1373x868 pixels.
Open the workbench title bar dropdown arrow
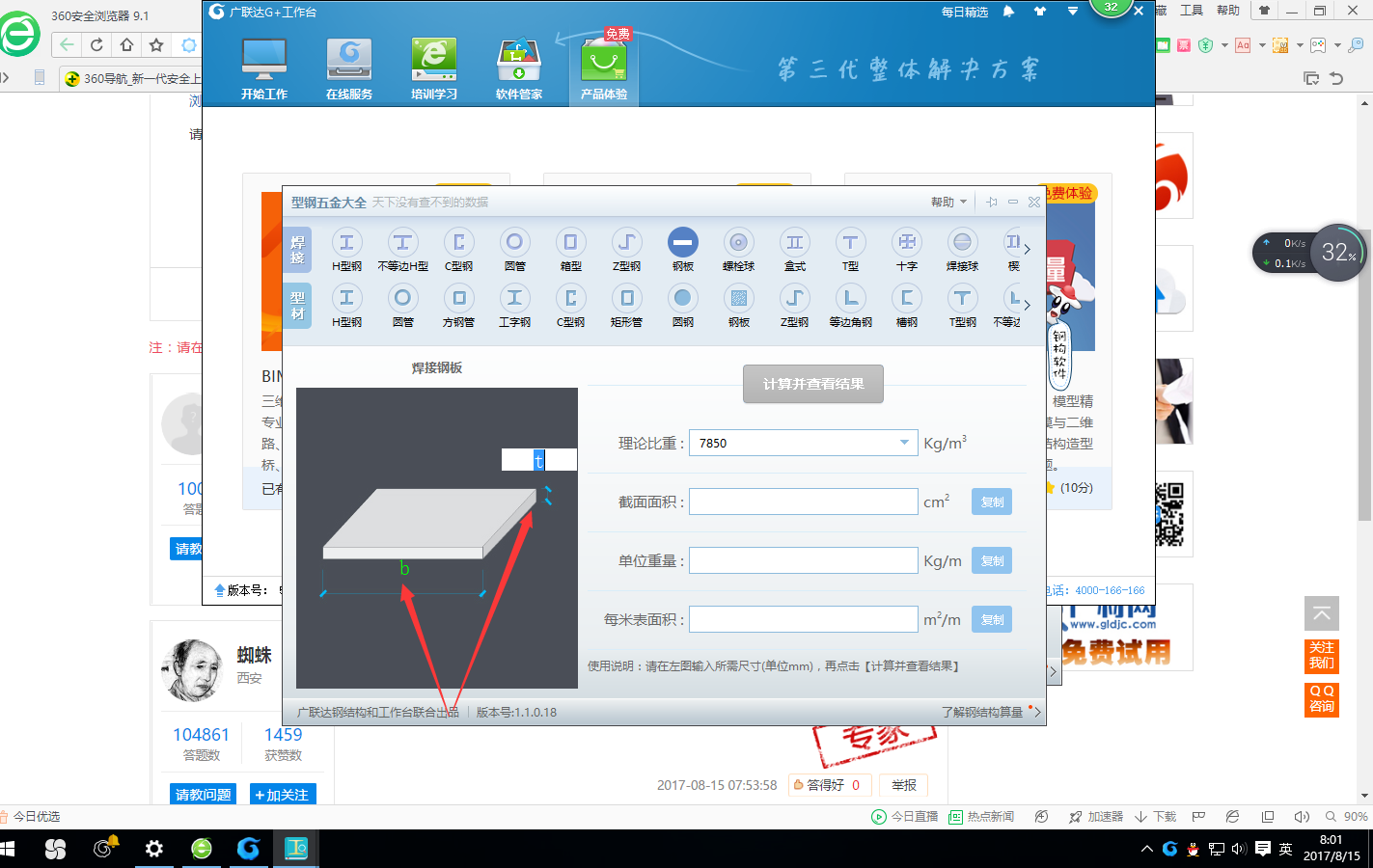coord(1073,12)
